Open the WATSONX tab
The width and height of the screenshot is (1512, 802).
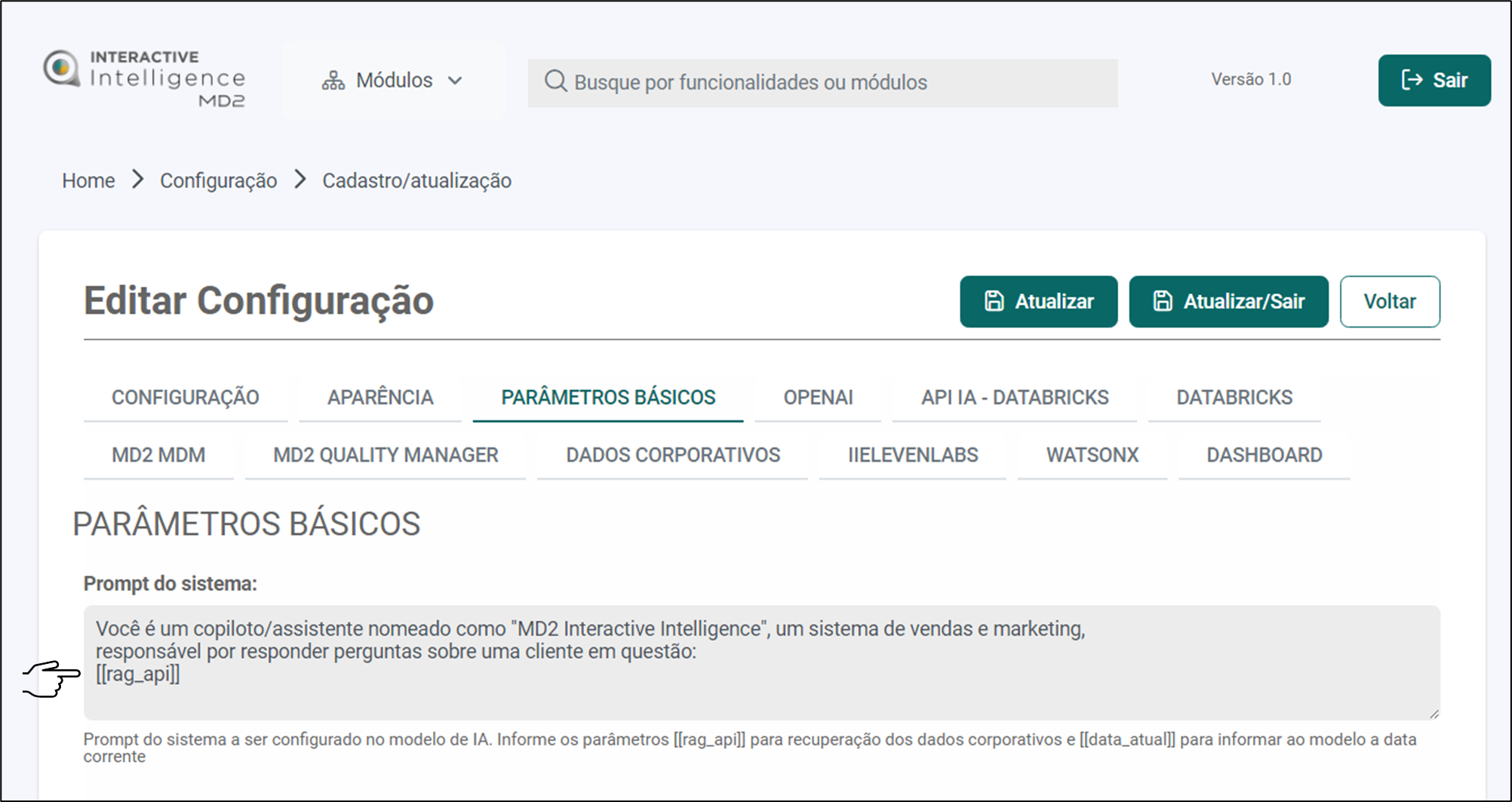[1092, 455]
